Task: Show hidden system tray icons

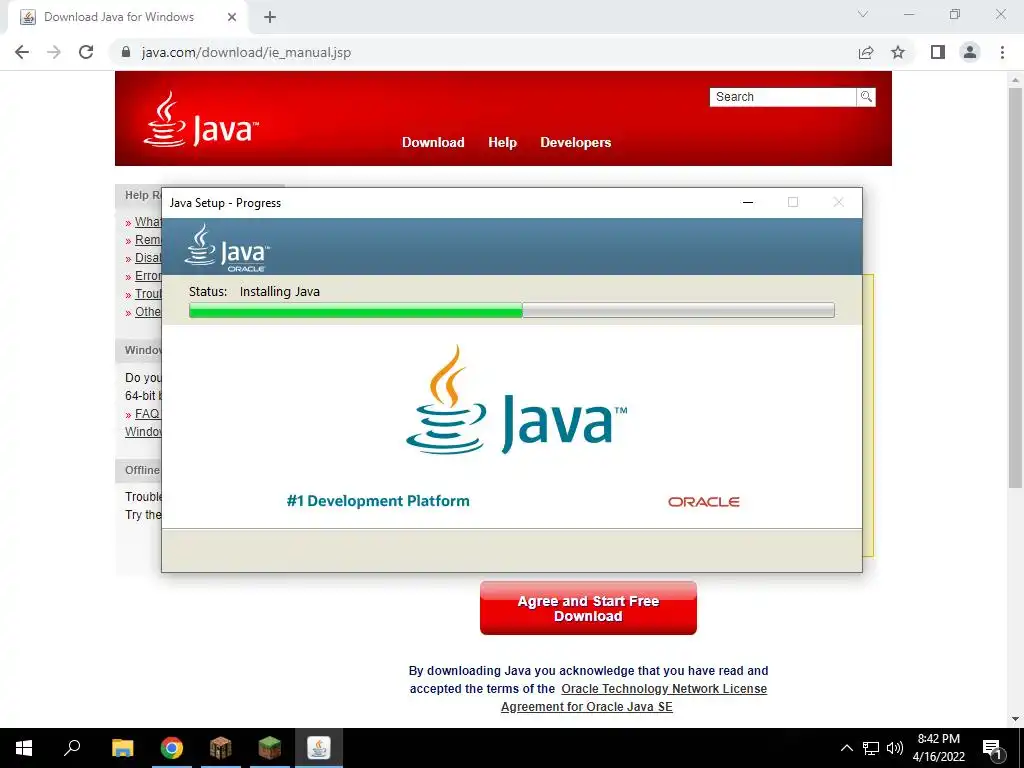Action: [846, 748]
